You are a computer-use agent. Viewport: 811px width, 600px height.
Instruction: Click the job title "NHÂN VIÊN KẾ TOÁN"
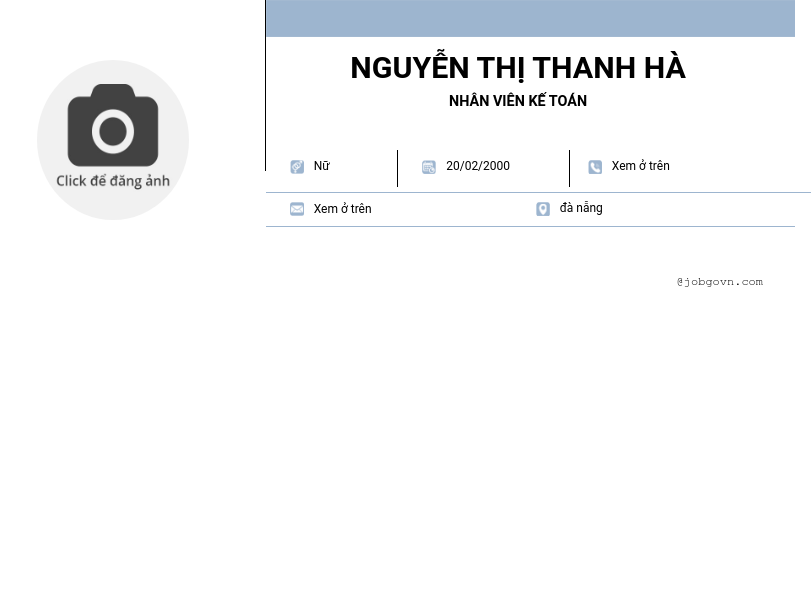pyautogui.click(x=517, y=101)
